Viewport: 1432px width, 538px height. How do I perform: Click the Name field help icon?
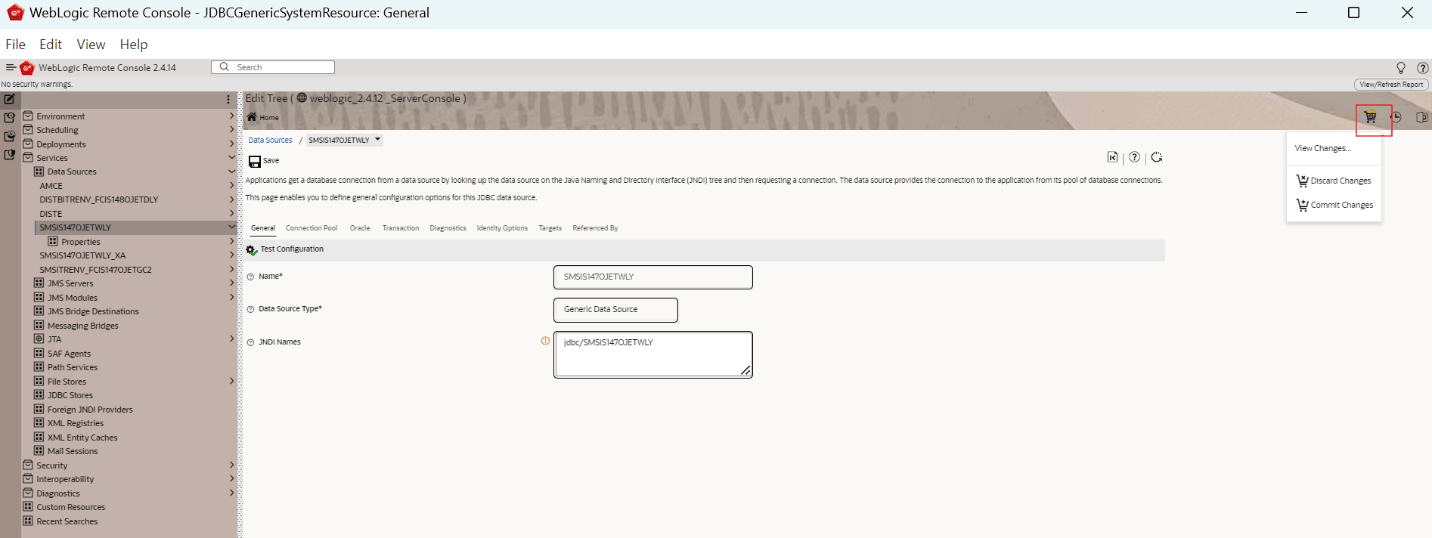(250, 276)
